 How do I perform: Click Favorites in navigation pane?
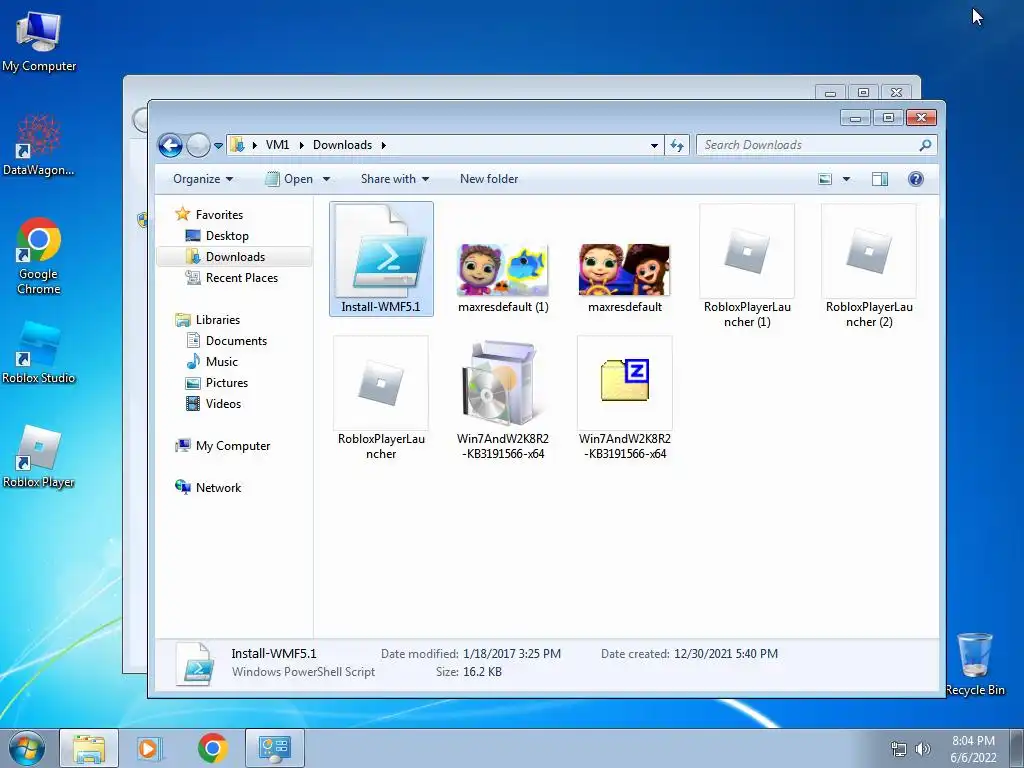tap(219, 214)
